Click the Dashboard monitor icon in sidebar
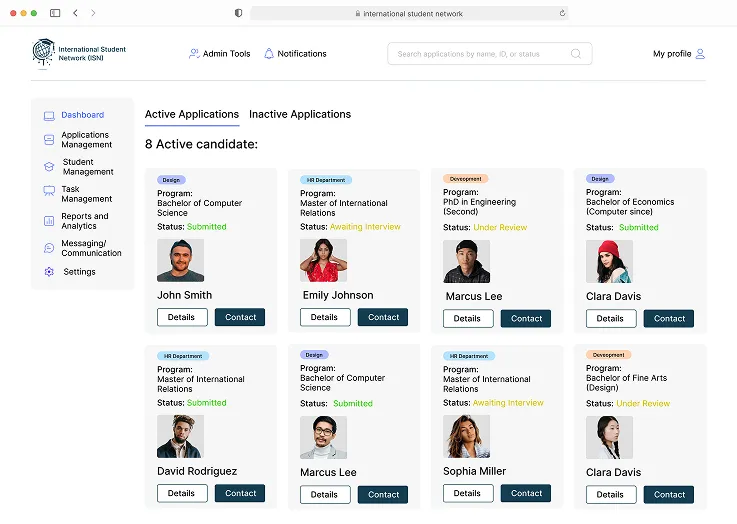This screenshot has width=737, height=524. pos(49,116)
